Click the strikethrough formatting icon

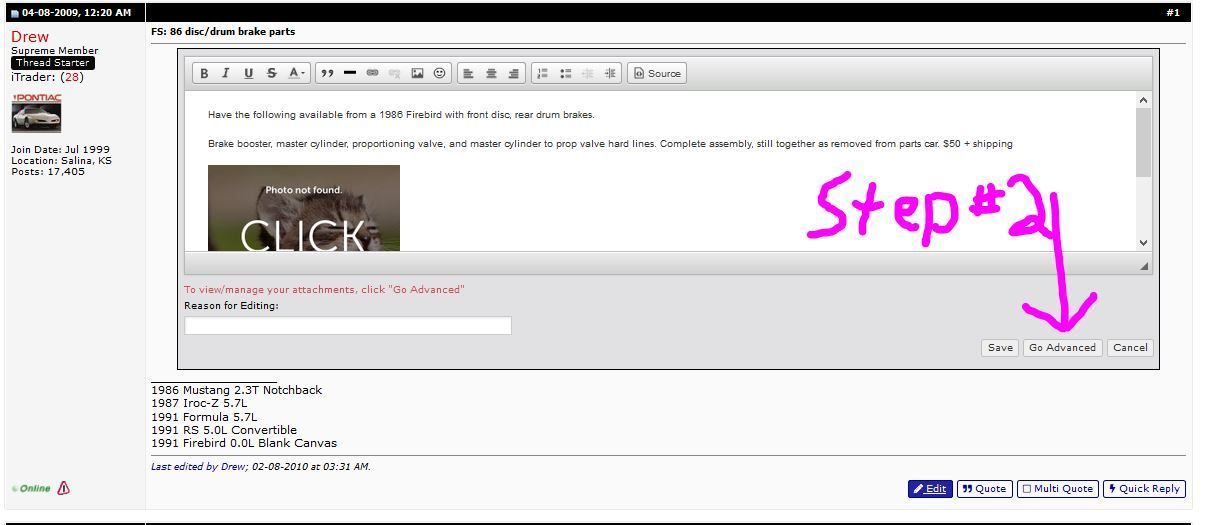[x=271, y=73]
